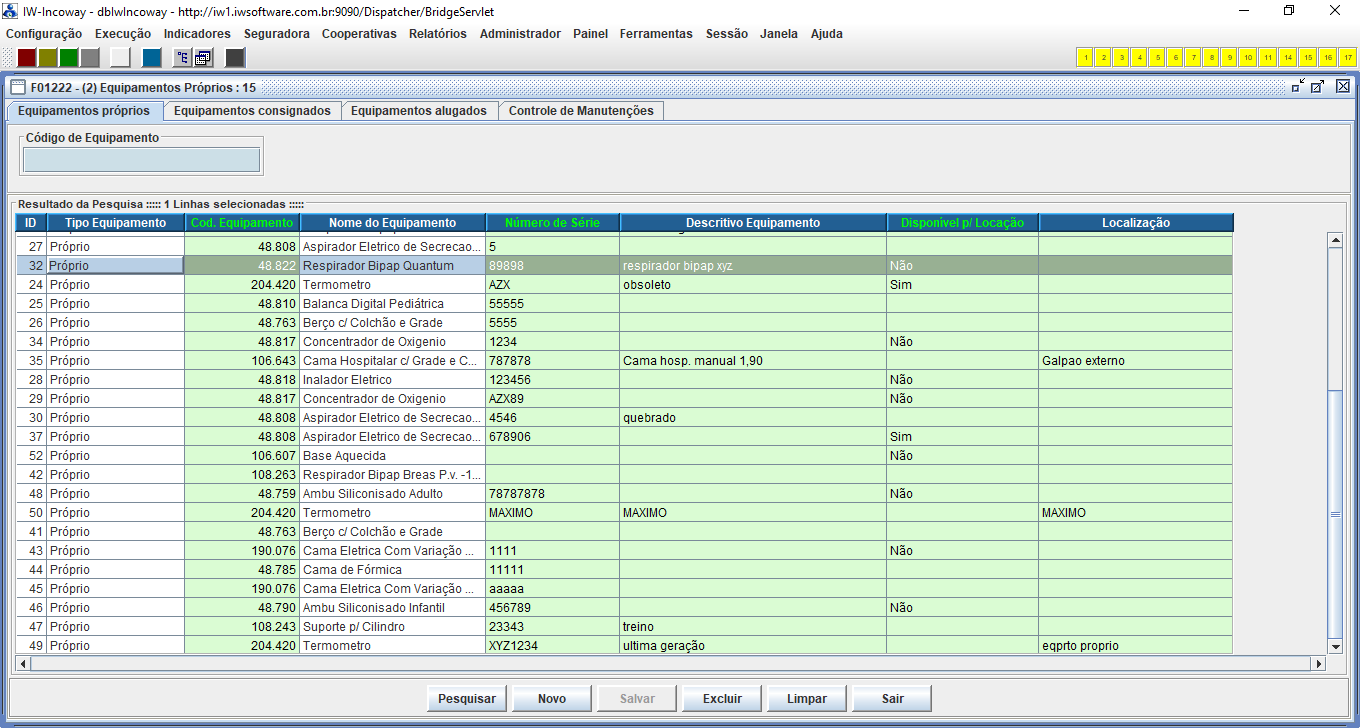Click the yellow shortcut button numbered 1
The height and width of the screenshot is (728, 1360).
tap(1085, 57)
